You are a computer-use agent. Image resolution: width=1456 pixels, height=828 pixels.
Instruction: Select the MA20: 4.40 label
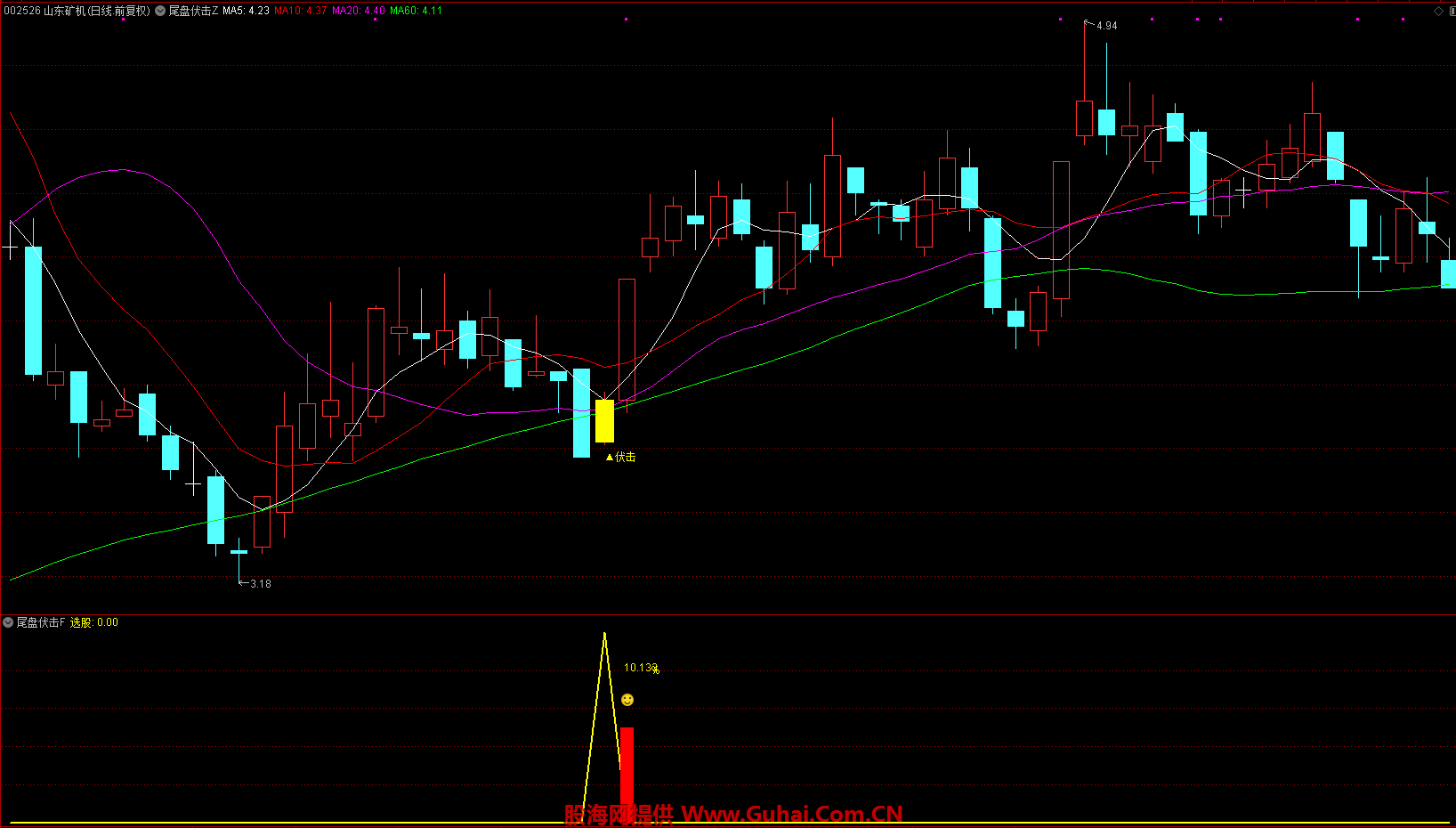coord(359,11)
